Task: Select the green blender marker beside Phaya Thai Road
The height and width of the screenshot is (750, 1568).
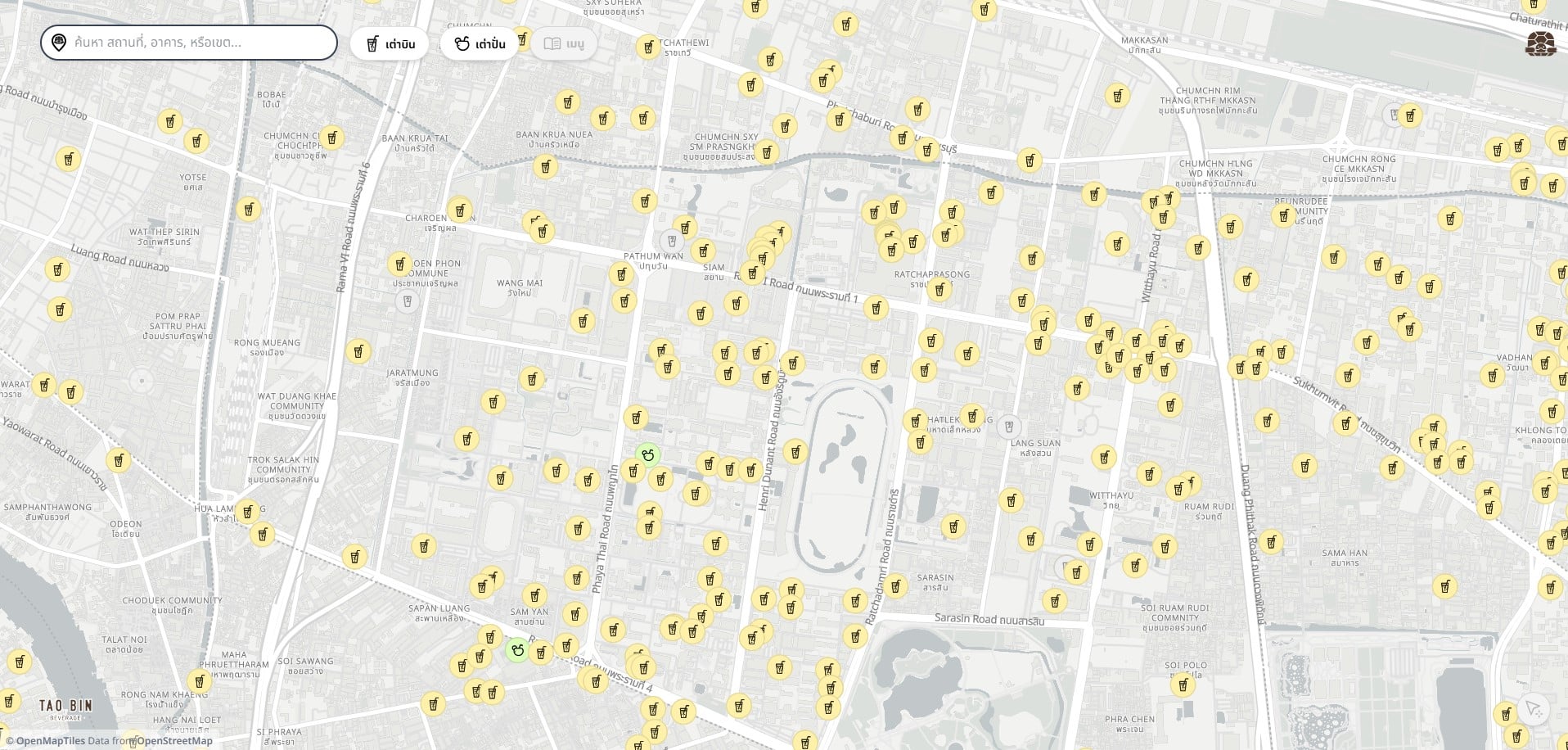Action: [648, 454]
